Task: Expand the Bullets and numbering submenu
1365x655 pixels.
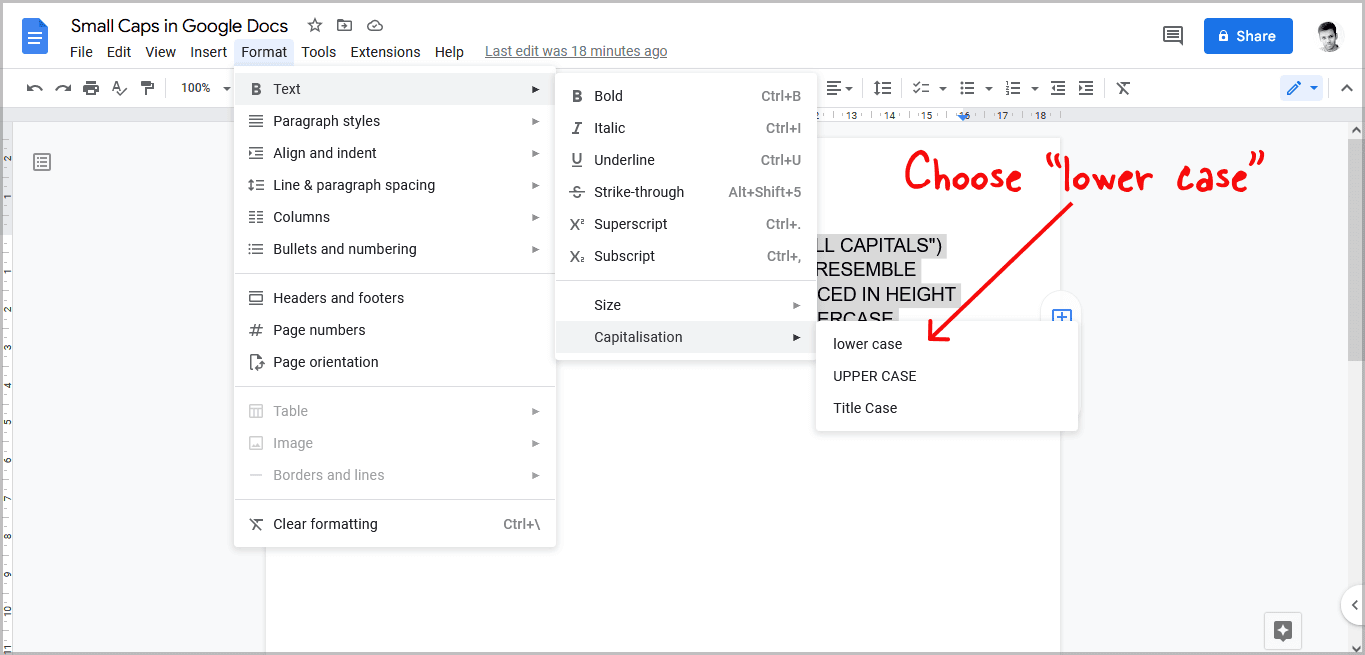Action: 395,249
